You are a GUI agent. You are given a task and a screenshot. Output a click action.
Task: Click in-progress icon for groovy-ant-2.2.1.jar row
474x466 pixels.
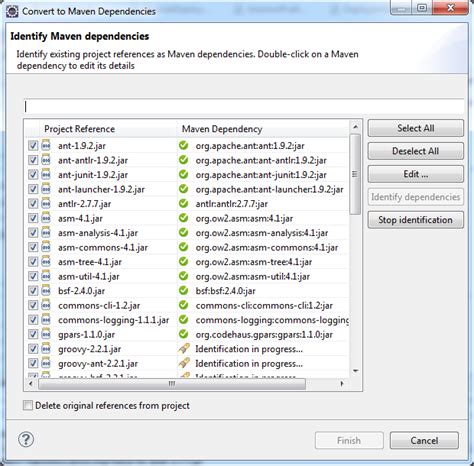pyautogui.click(x=184, y=363)
